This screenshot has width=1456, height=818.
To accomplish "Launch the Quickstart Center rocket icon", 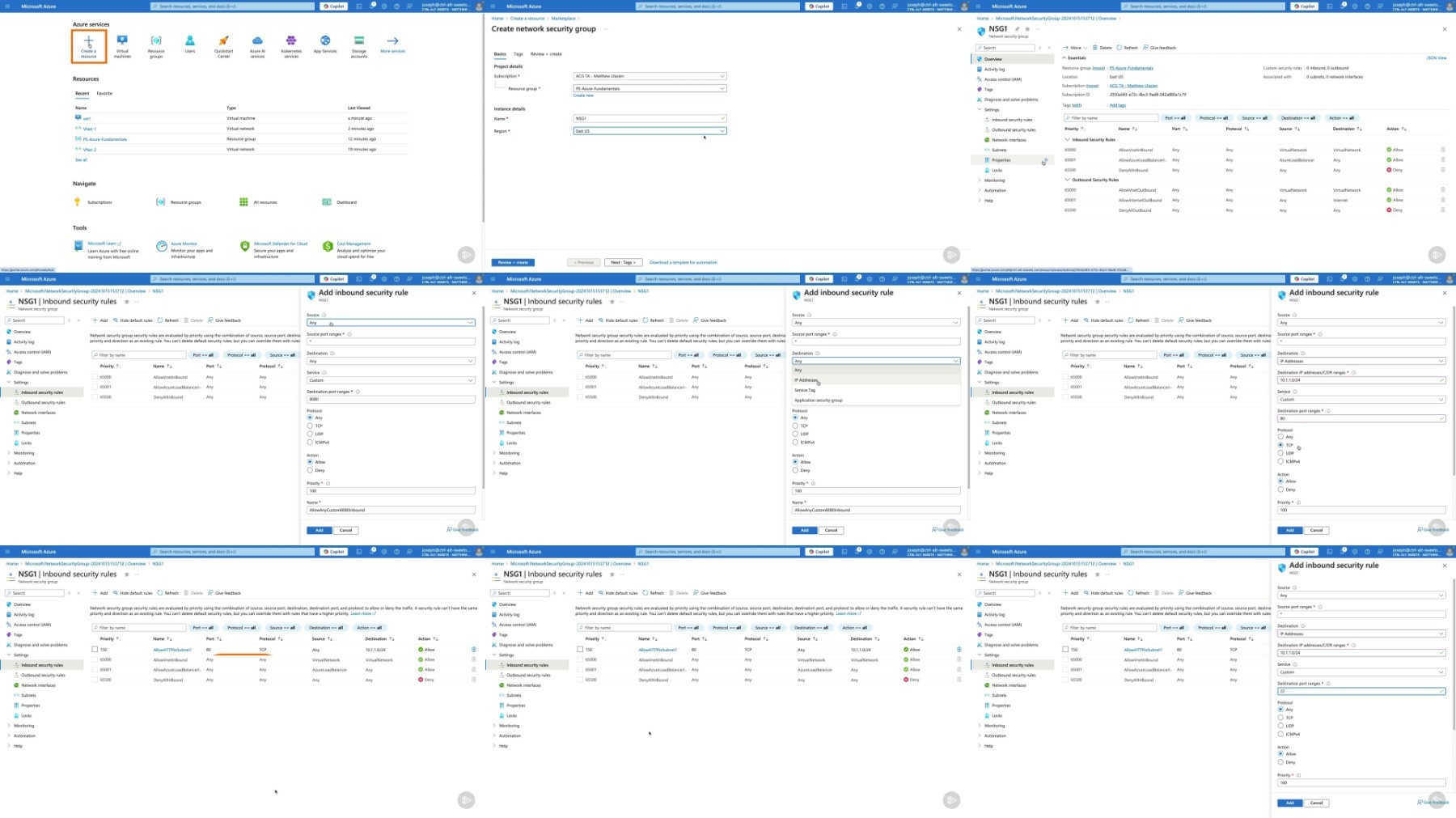I will pyautogui.click(x=224, y=46).
